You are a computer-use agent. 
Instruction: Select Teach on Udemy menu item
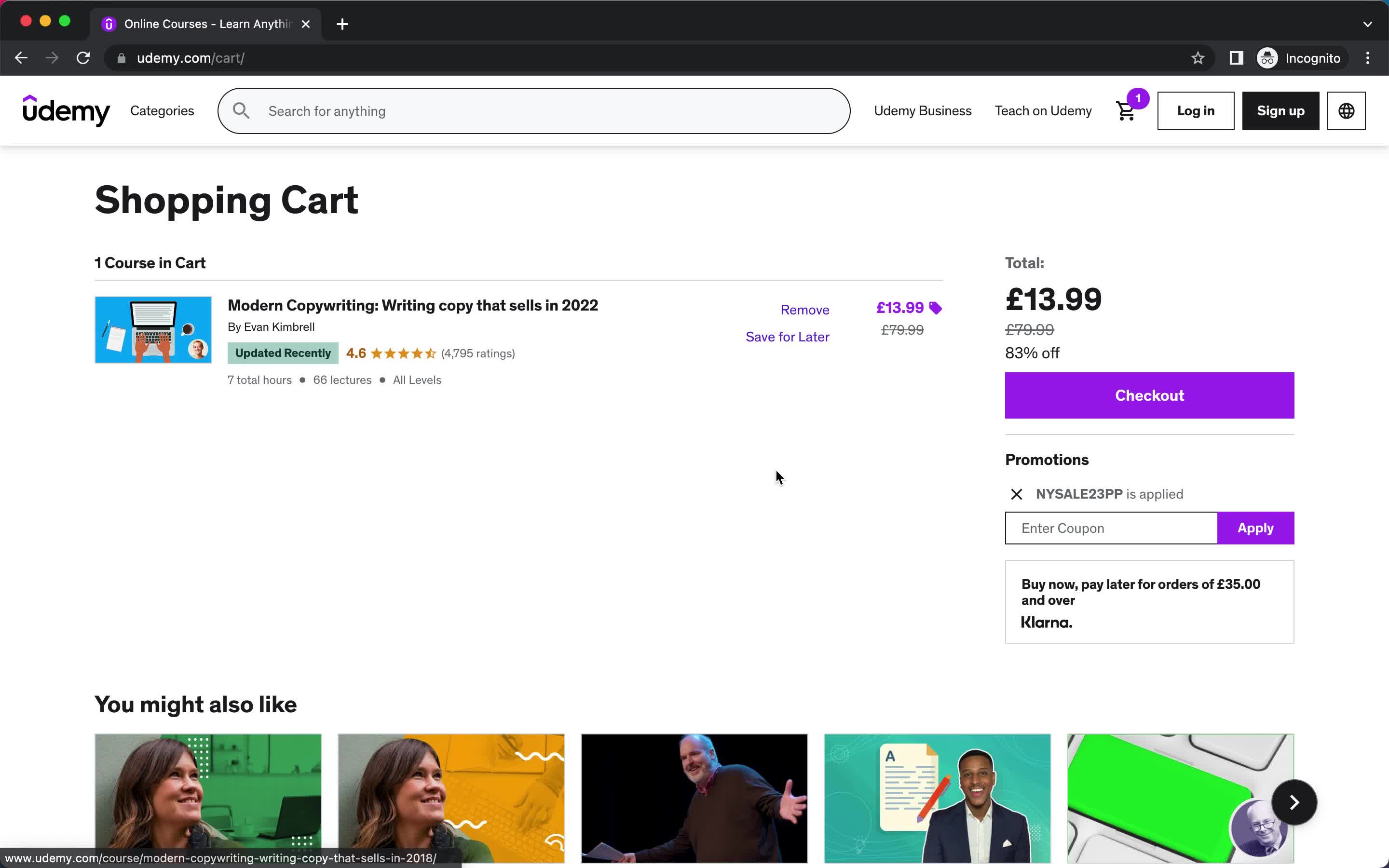1043,110
